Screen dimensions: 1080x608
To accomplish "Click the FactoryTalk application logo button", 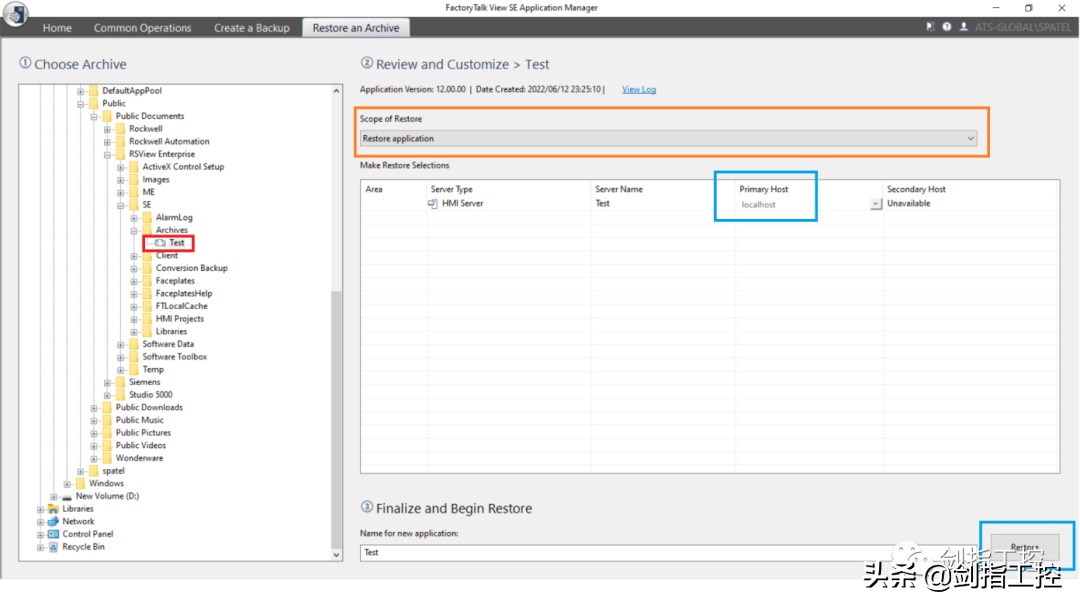I will coord(16,17).
